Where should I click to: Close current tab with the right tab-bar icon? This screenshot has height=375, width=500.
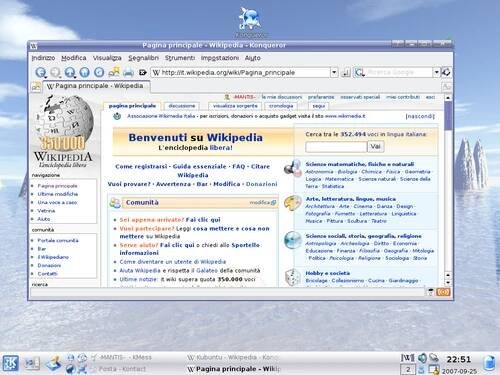click(x=446, y=87)
